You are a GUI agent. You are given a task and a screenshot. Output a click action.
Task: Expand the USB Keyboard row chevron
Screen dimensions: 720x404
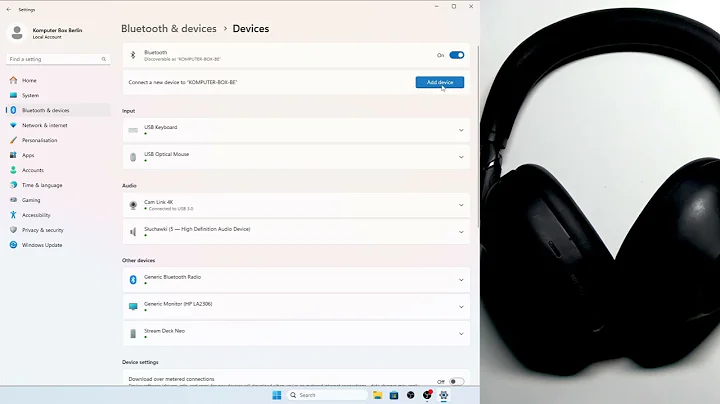461,130
